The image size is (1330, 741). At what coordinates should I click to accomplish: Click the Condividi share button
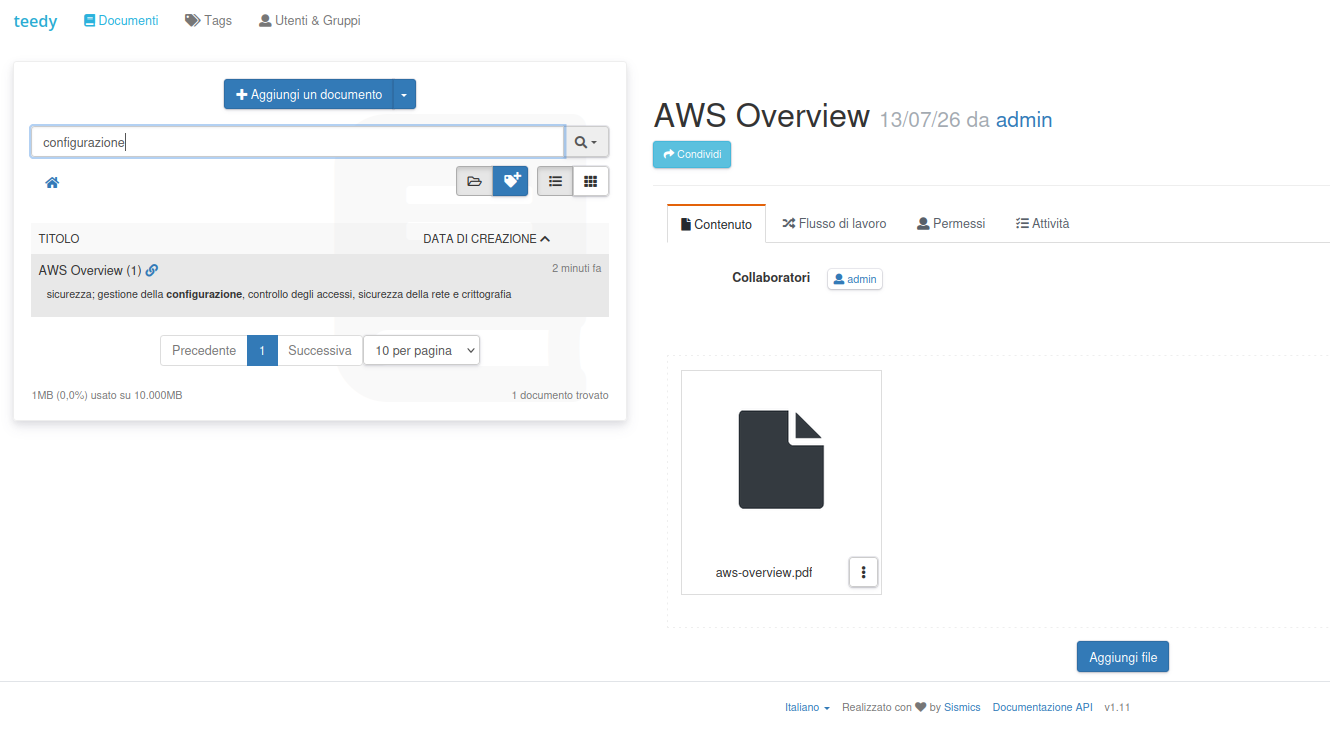692,154
